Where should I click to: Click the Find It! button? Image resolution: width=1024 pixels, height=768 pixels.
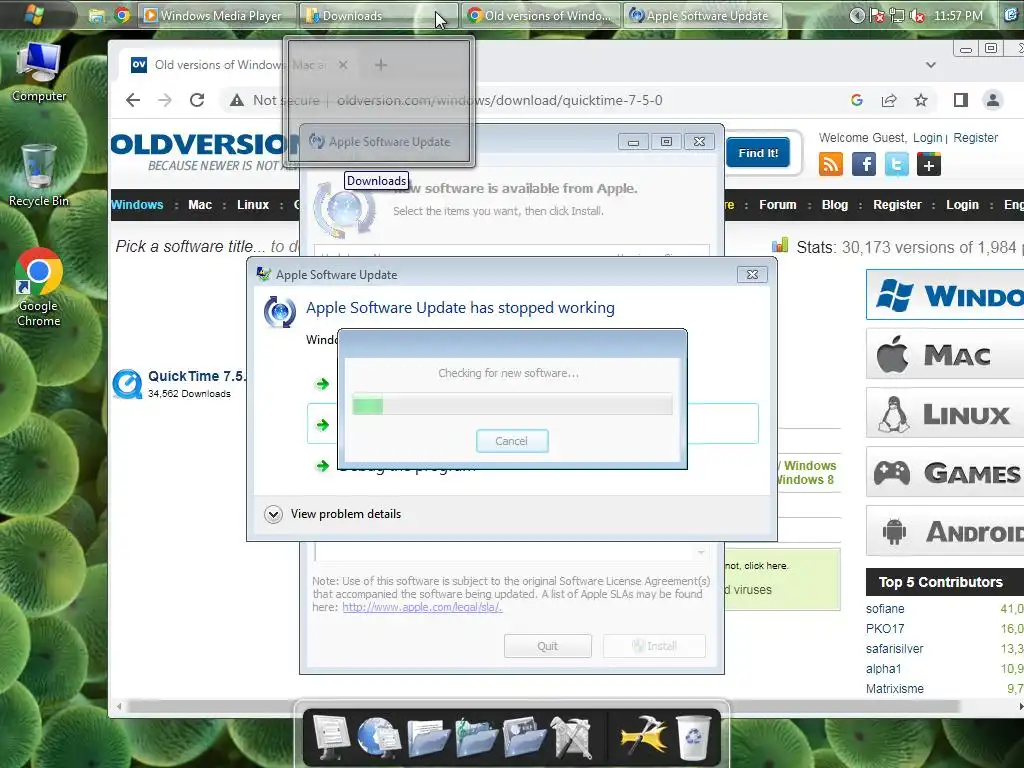point(758,153)
